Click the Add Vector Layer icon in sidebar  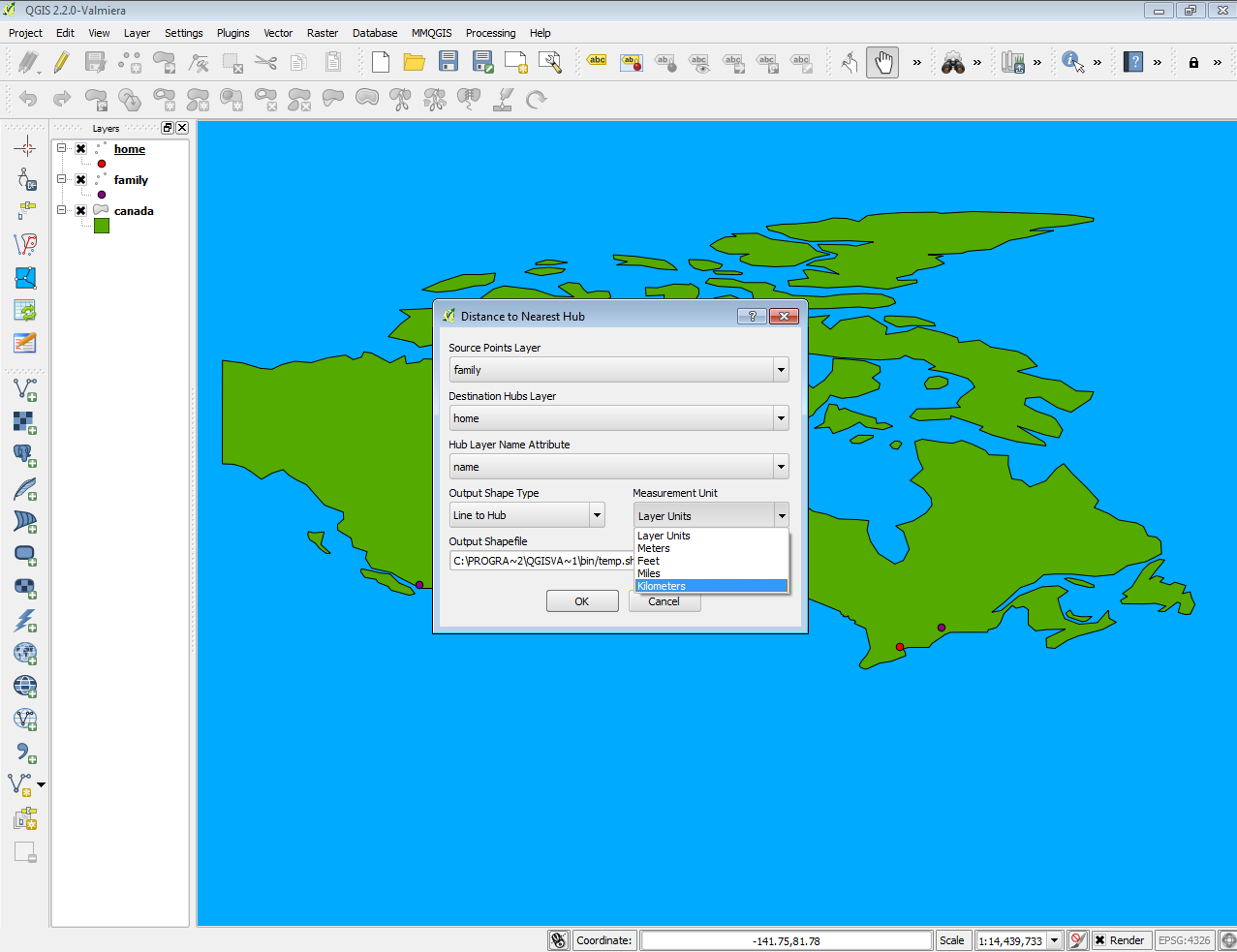[23, 388]
